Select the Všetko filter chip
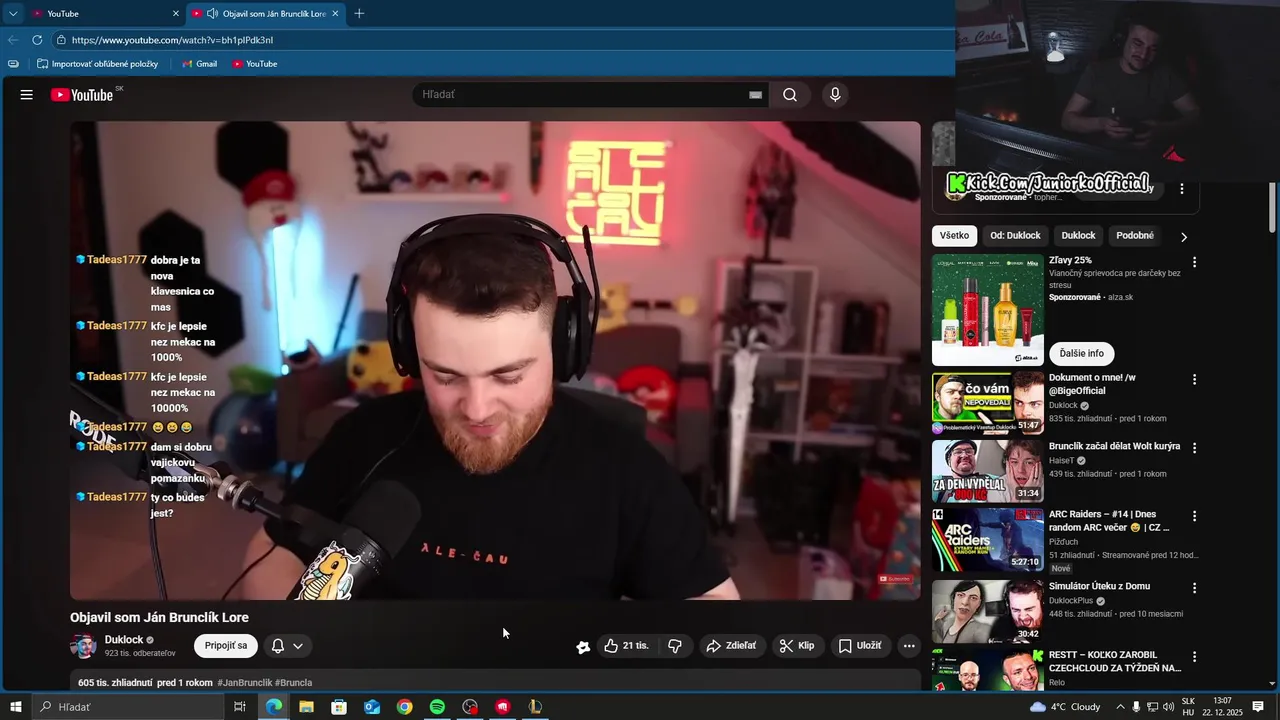This screenshot has width=1280, height=720. [x=954, y=236]
